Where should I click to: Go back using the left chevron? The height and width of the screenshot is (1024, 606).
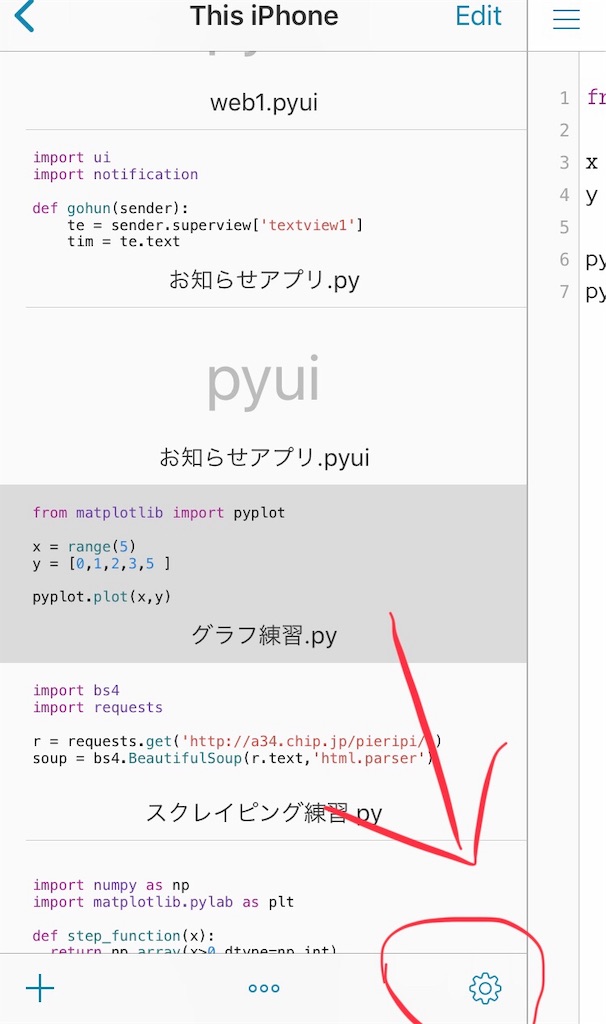point(24,16)
